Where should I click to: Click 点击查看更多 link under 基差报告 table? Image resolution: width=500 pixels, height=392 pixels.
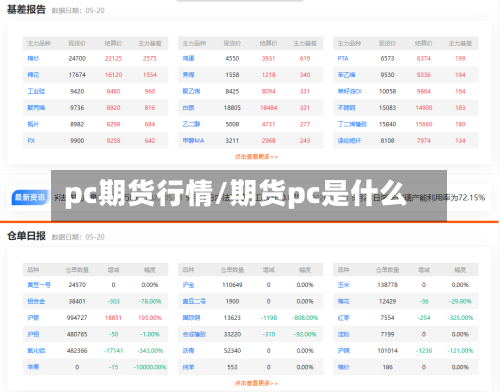point(256,157)
